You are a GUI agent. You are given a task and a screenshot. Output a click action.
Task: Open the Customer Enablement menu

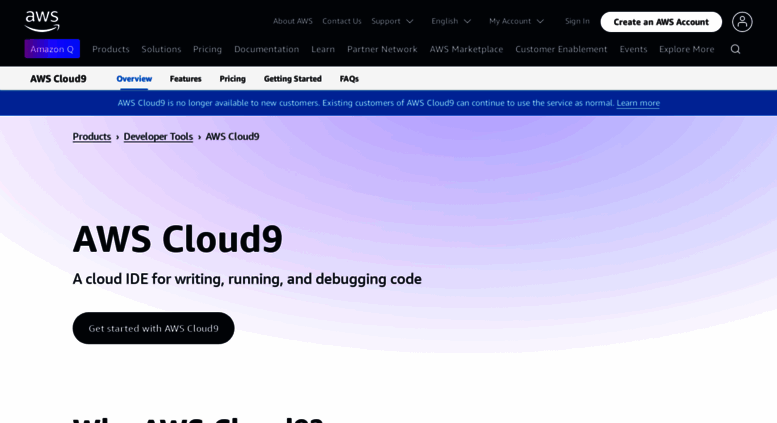point(561,49)
